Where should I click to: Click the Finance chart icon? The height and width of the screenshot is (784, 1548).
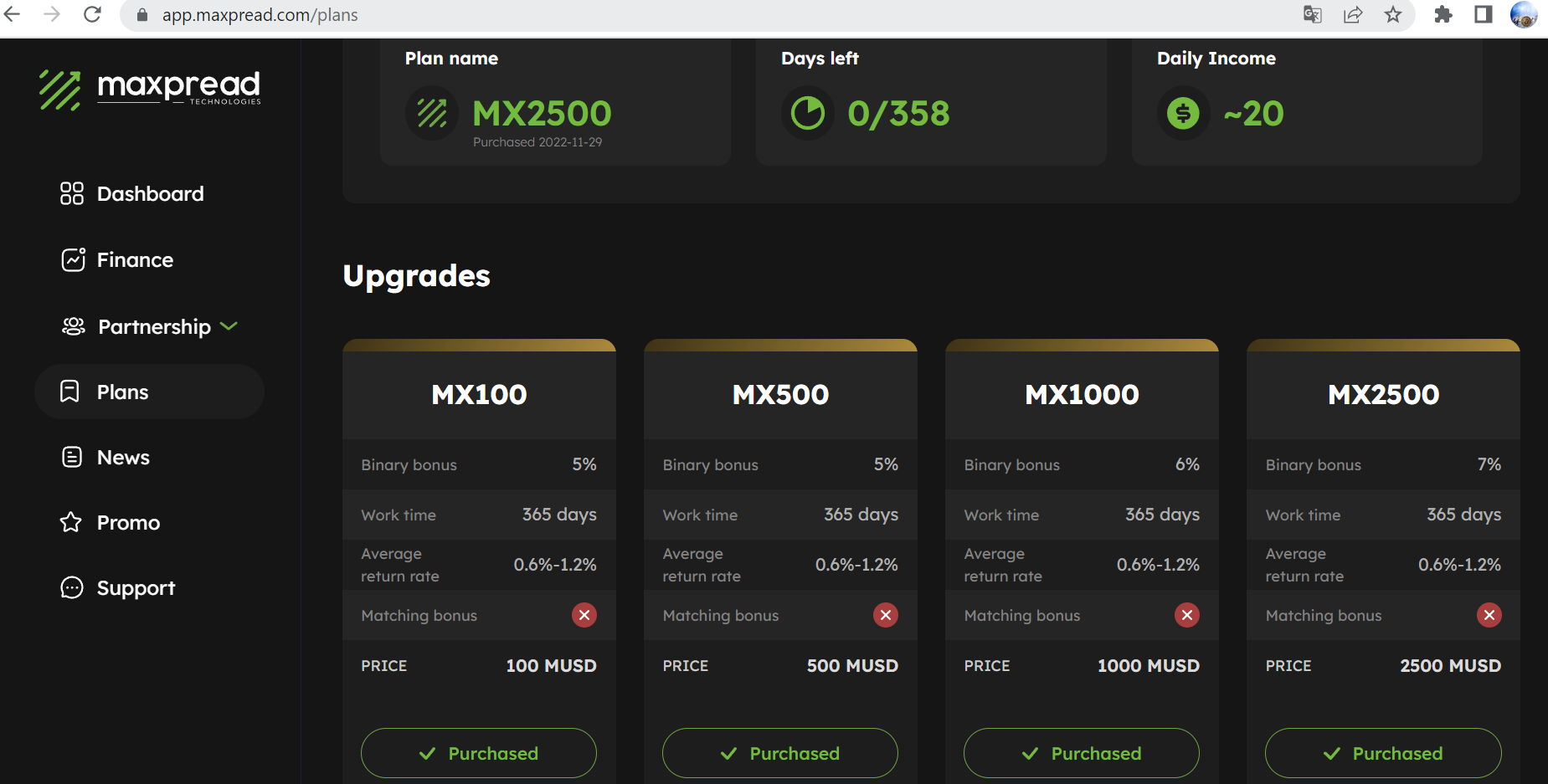73,259
